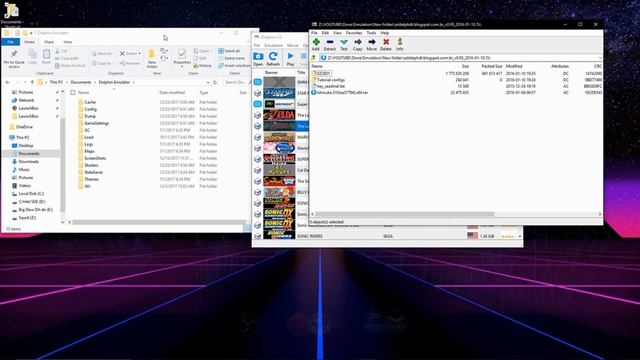Click Back arrow in Explorer navigation
The height and width of the screenshot is (360, 640).
tap(8, 82)
